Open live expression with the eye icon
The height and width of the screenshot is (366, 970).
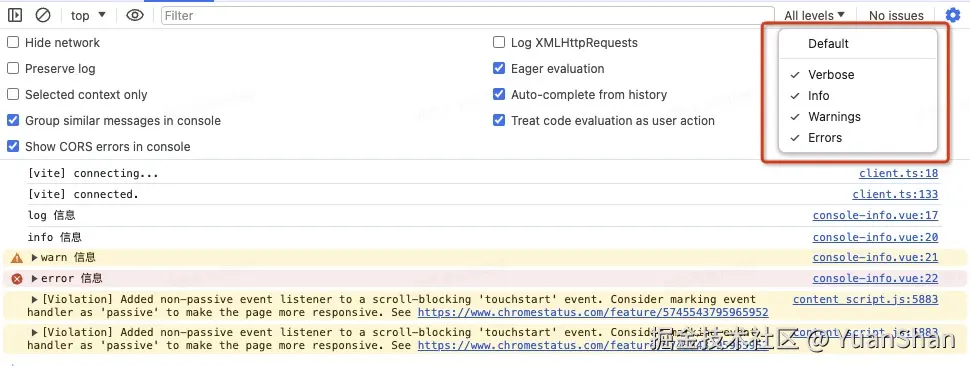[135, 15]
